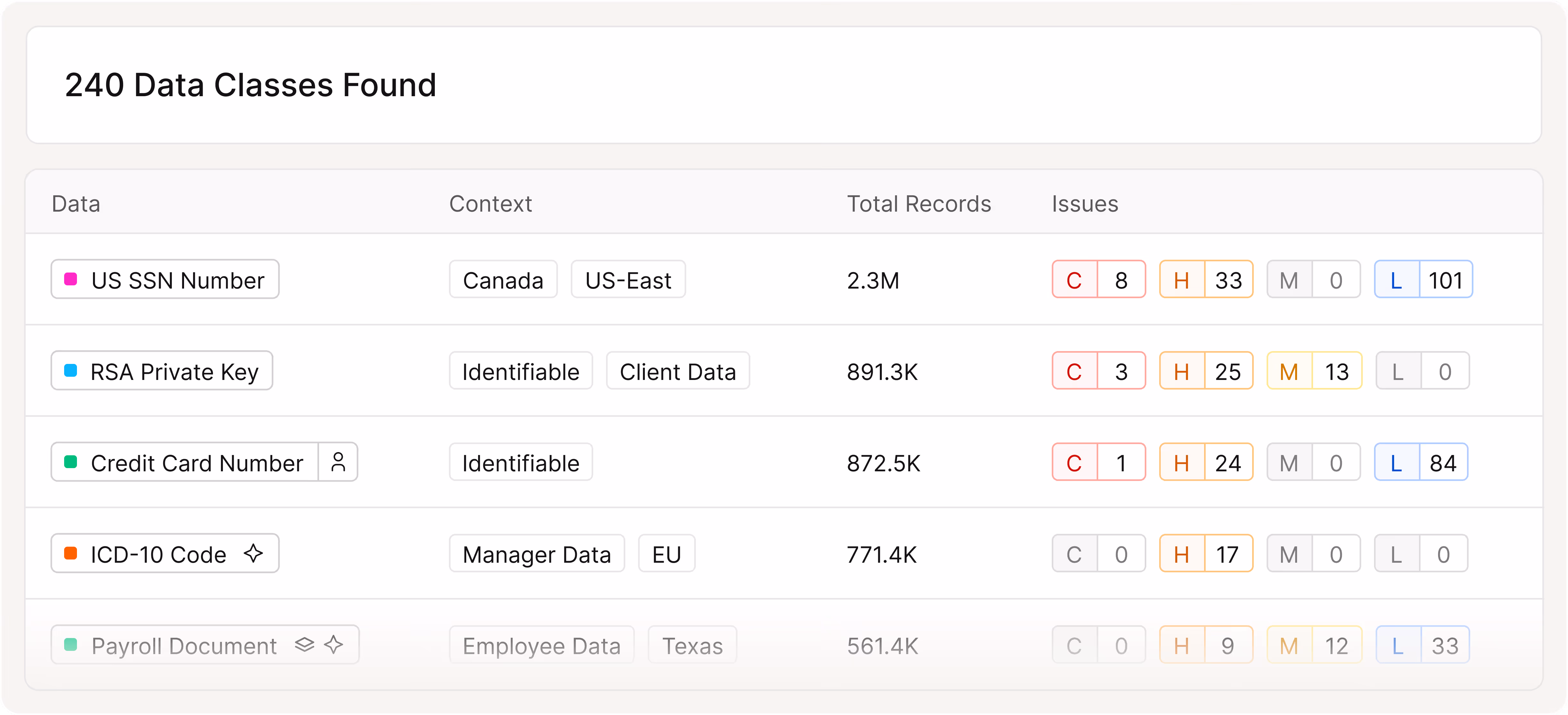This screenshot has width=1568, height=715.
Task: Click the sparkle icon on Payroll Document
Action: [333, 644]
